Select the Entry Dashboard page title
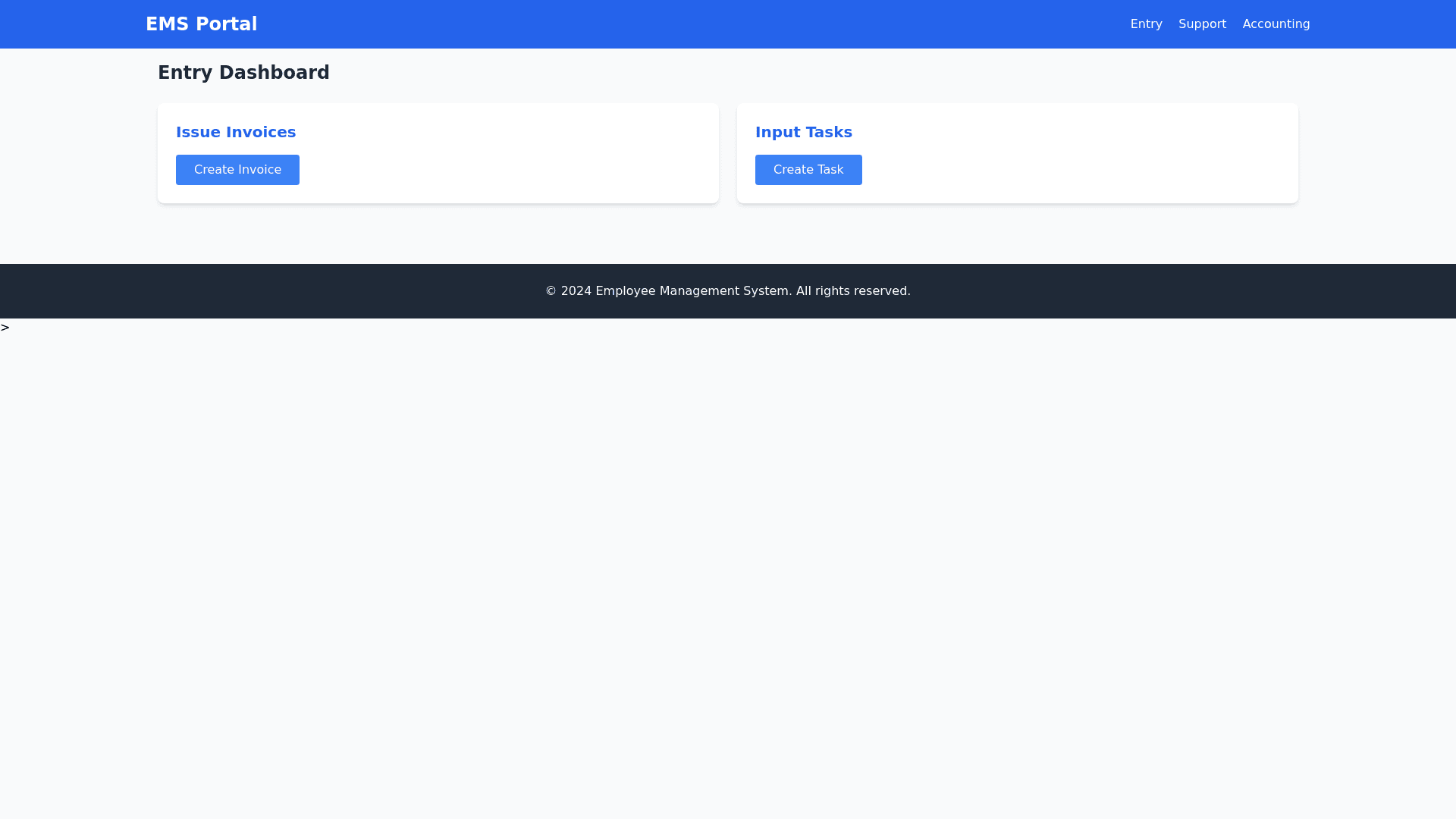The image size is (1456, 819). click(x=243, y=72)
